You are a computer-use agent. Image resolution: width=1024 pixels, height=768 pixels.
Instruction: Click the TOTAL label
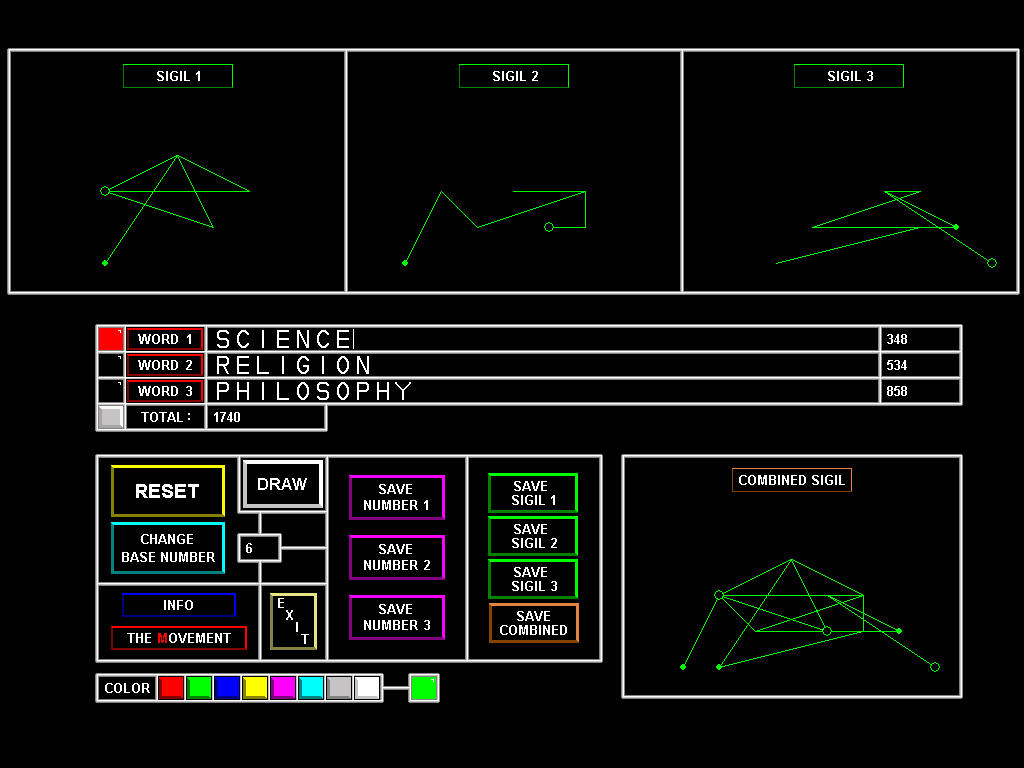165,417
